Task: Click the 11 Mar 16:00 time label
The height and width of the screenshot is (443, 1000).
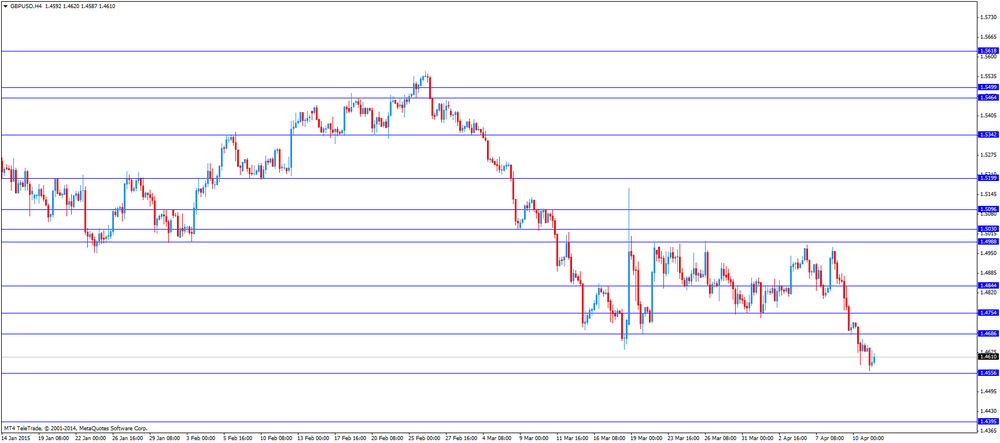Action: pyautogui.click(x=571, y=439)
